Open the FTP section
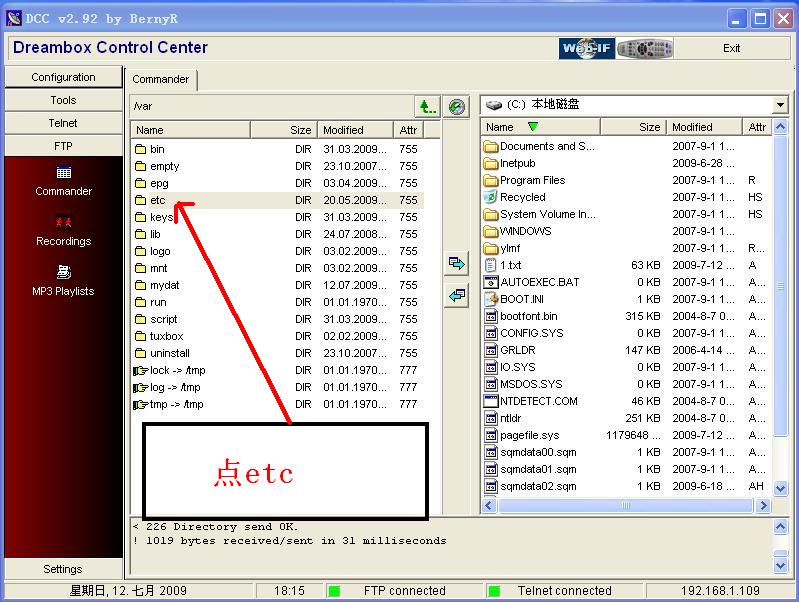799x602 pixels. (63, 146)
